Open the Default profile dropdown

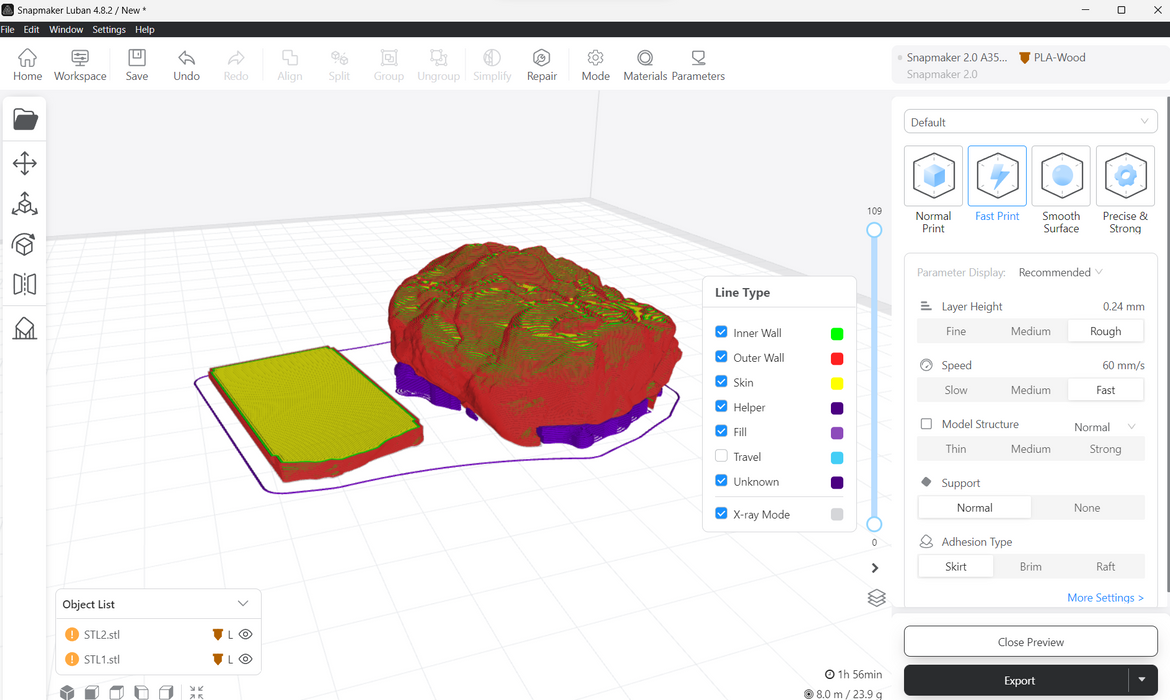(1030, 122)
